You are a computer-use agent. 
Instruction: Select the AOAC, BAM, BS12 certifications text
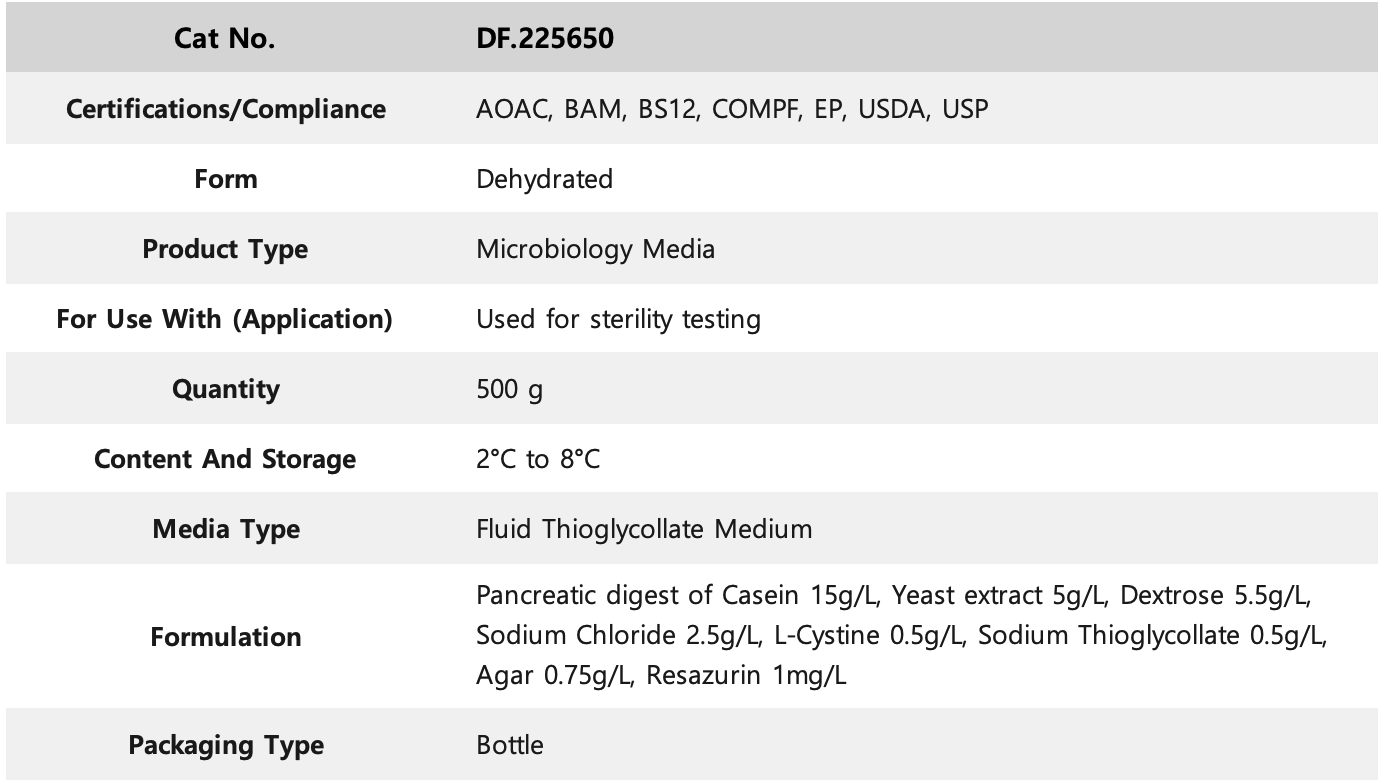click(x=590, y=109)
